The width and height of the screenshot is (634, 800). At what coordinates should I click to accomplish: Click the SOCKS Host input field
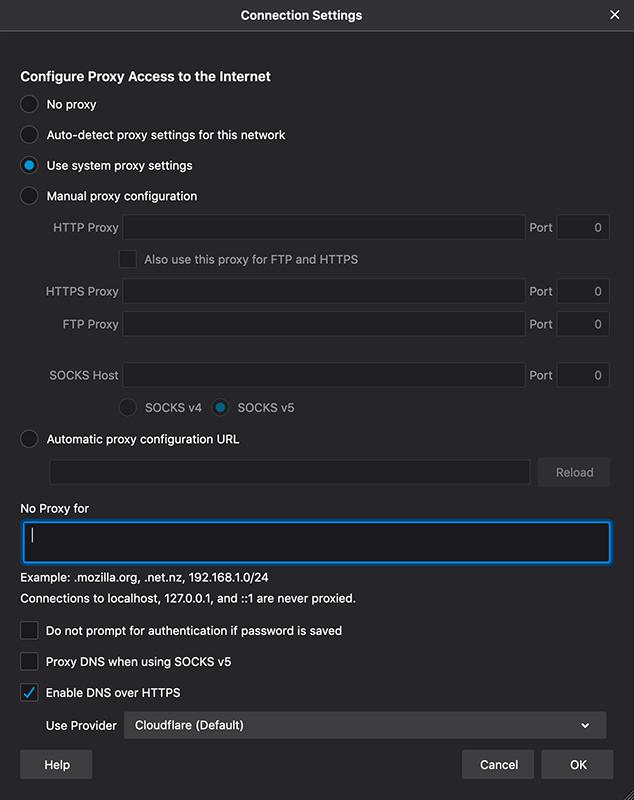coord(324,375)
